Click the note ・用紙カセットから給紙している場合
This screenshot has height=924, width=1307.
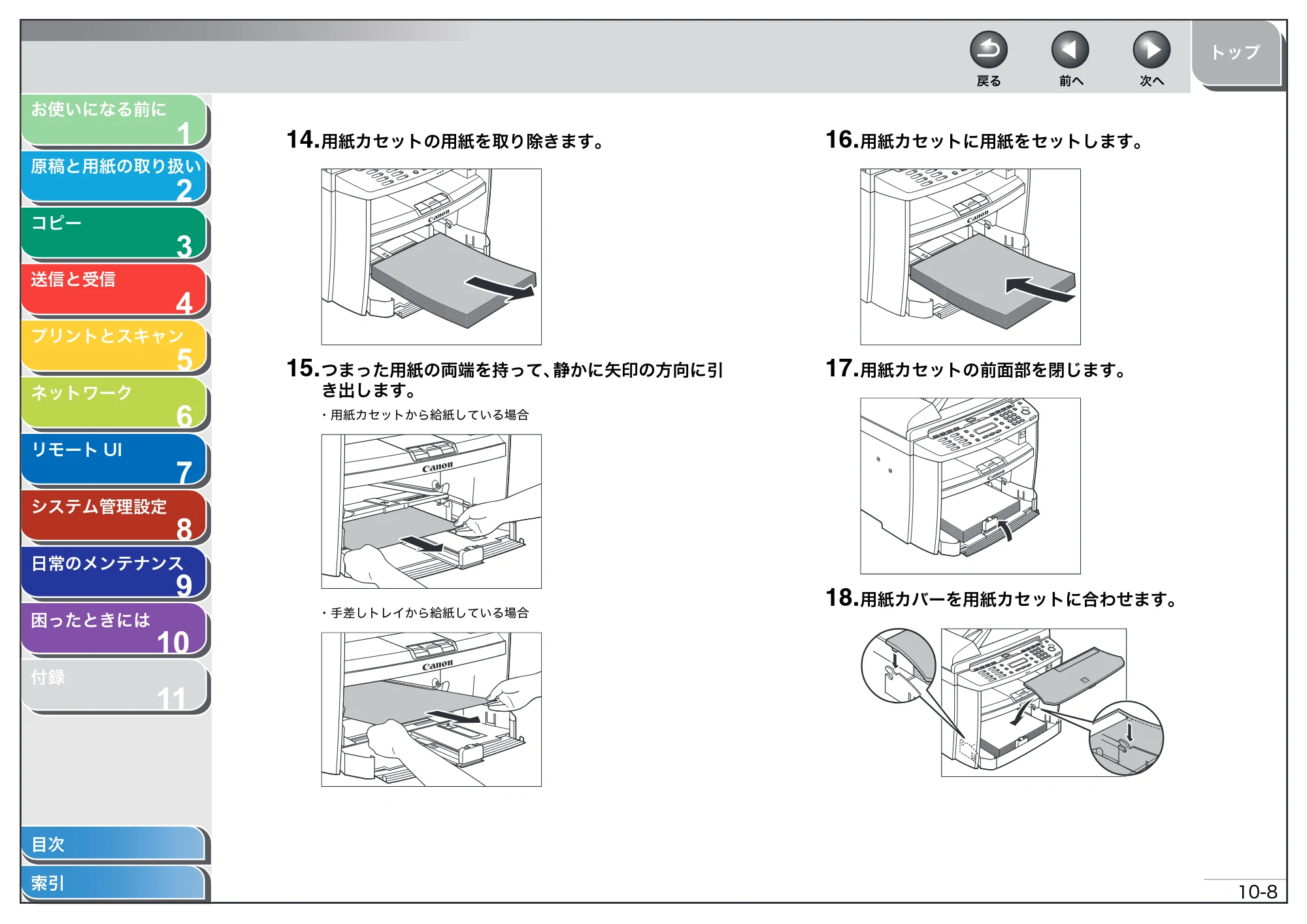click(x=425, y=415)
